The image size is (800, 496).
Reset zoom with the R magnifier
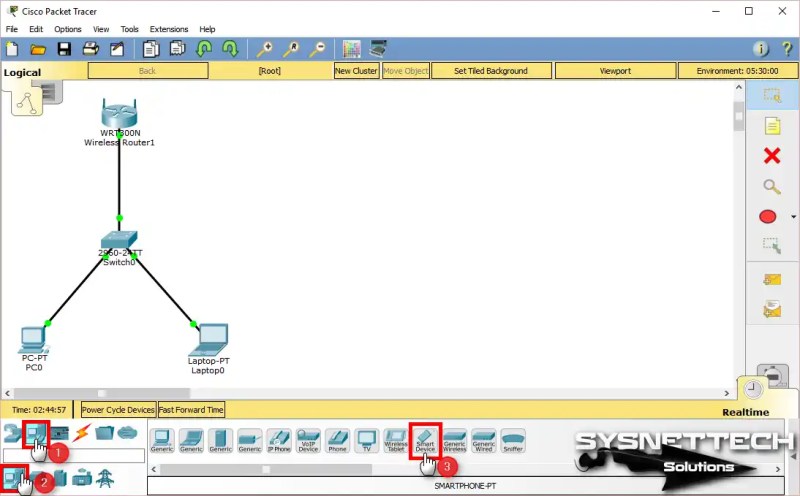(291, 49)
